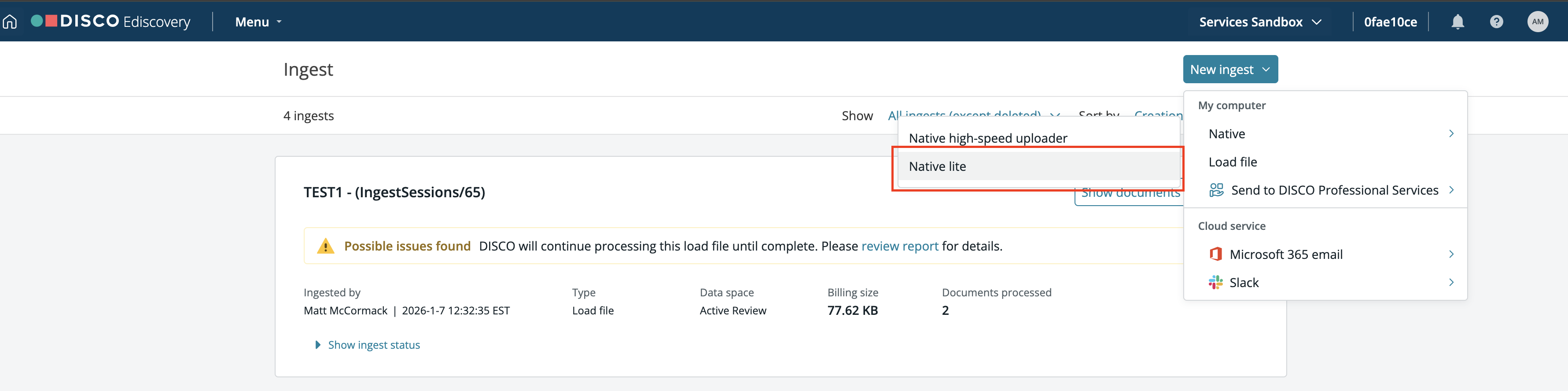Choose Load file ingest option

click(1325, 162)
